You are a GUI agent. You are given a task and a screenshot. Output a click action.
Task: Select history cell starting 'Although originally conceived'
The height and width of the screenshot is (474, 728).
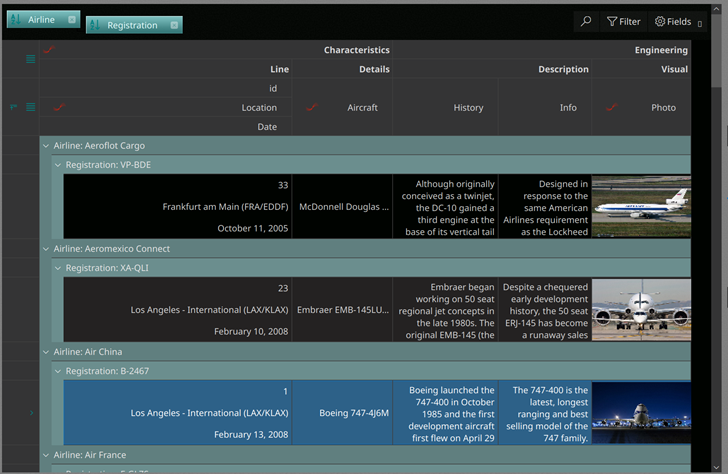(445, 207)
